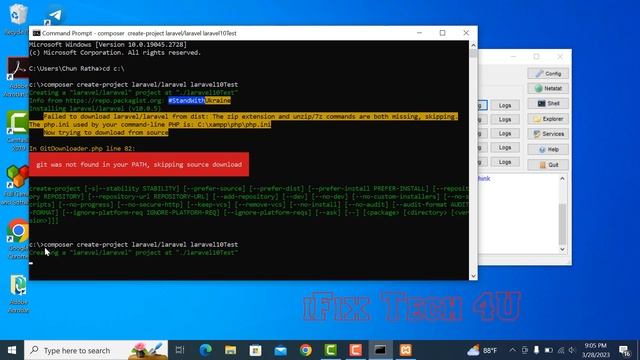The image size is (640, 360).
Task: Open the taskbar clock showing 9:05 PM
Action: [x=596, y=350]
